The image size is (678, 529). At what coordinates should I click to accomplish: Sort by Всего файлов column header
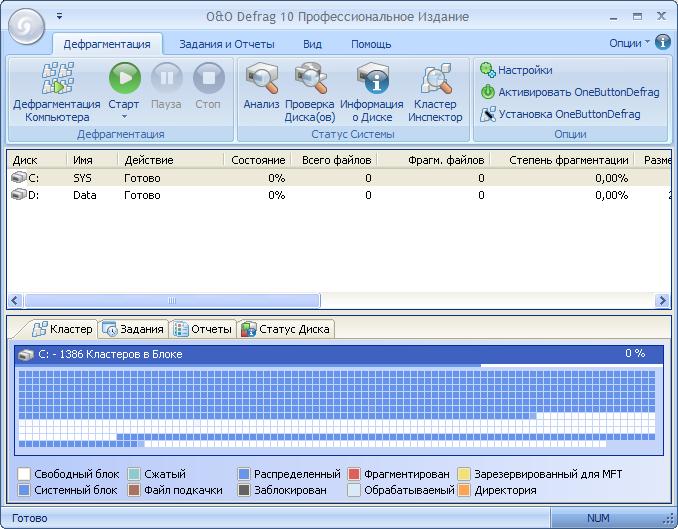click(x=334, y=160)
